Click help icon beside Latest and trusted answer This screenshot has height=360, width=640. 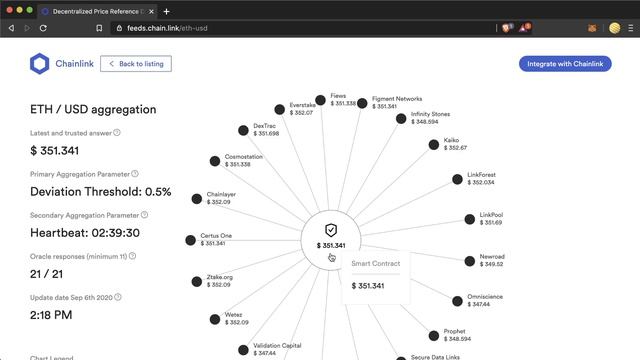[x=117, y=133]
